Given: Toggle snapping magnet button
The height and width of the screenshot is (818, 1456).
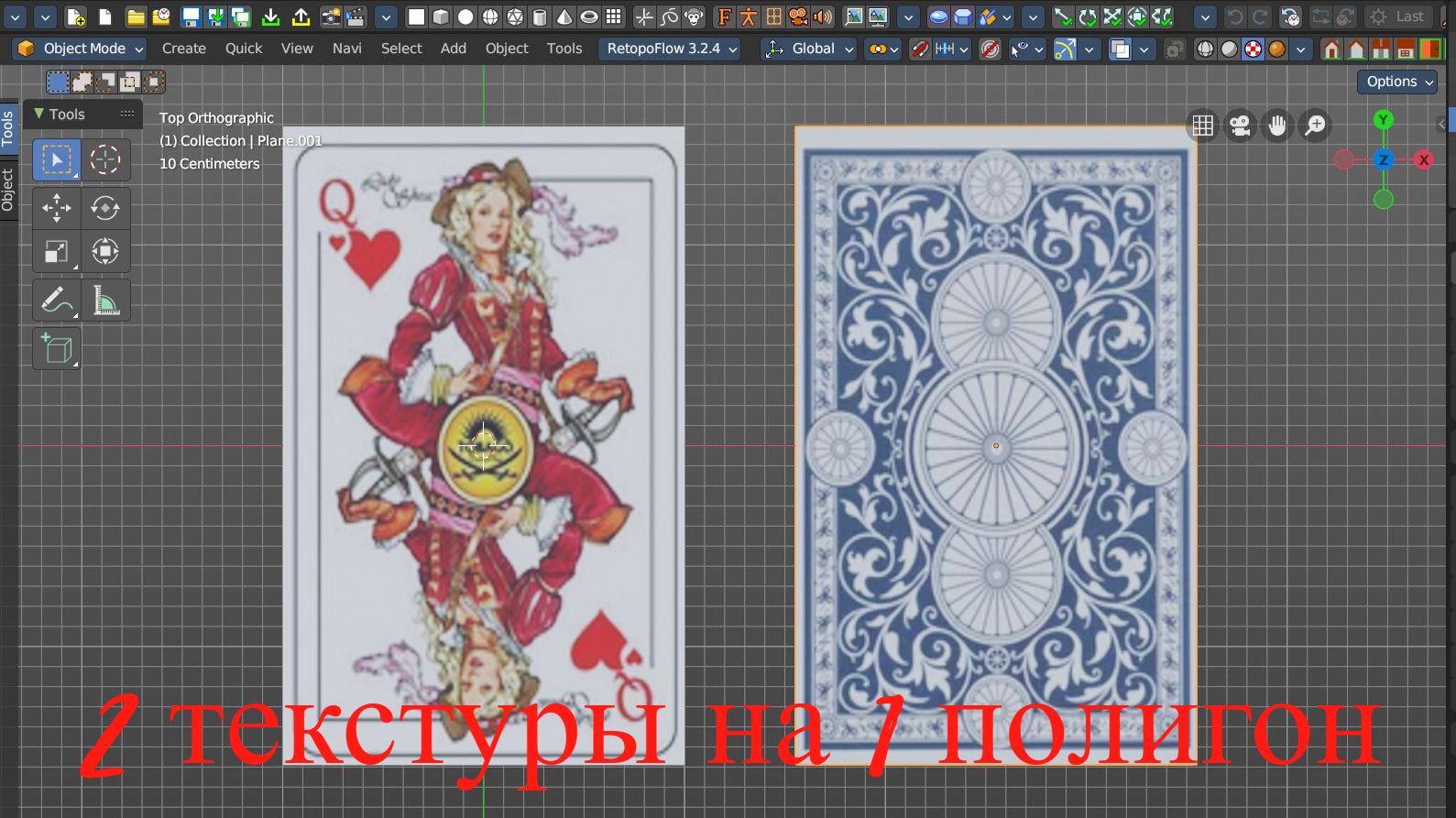Looking at the screenshot, I should tap(921, 49).
